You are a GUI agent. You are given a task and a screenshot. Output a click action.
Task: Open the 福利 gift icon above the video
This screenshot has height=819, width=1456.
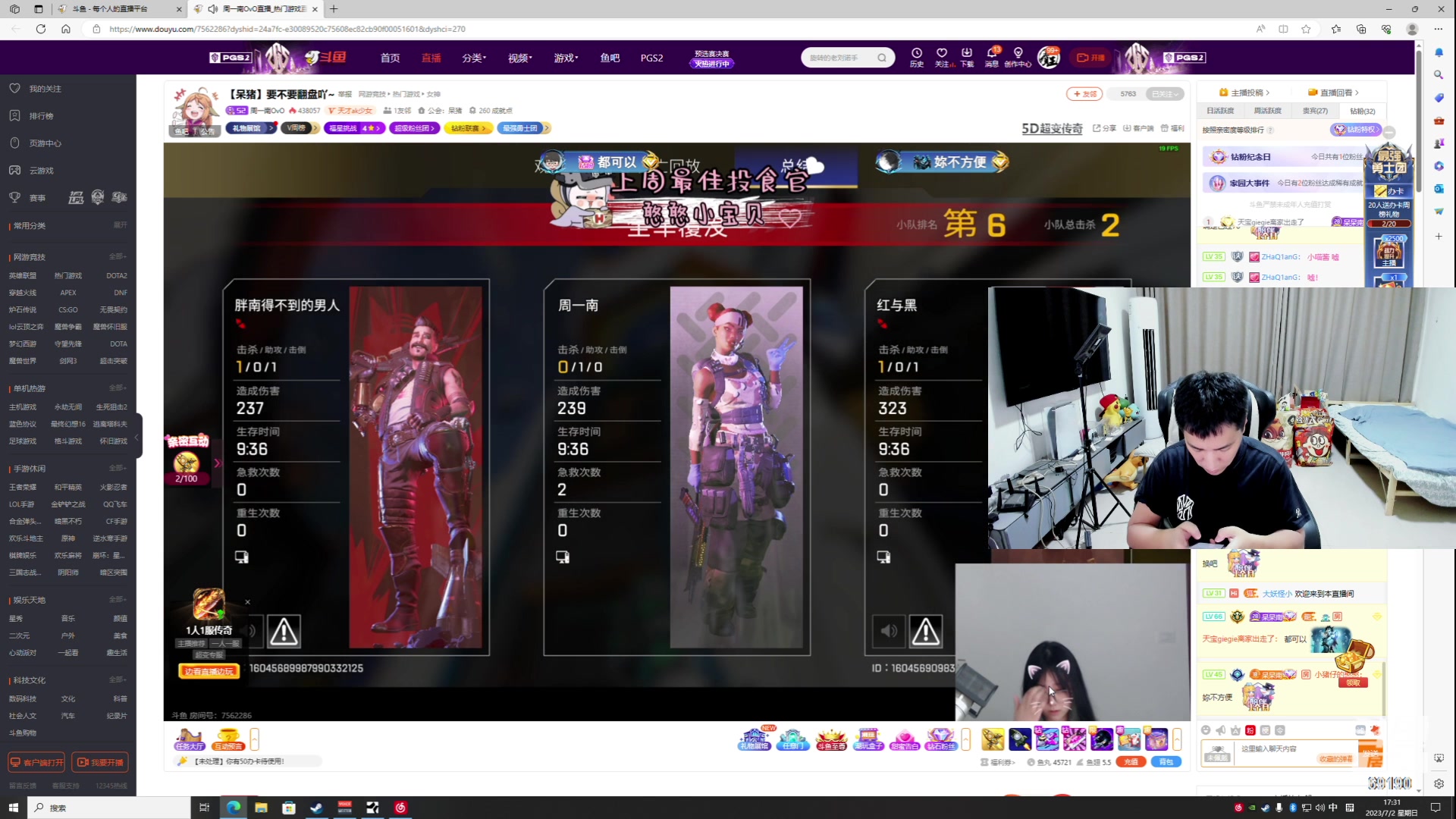pos(1172,128)
